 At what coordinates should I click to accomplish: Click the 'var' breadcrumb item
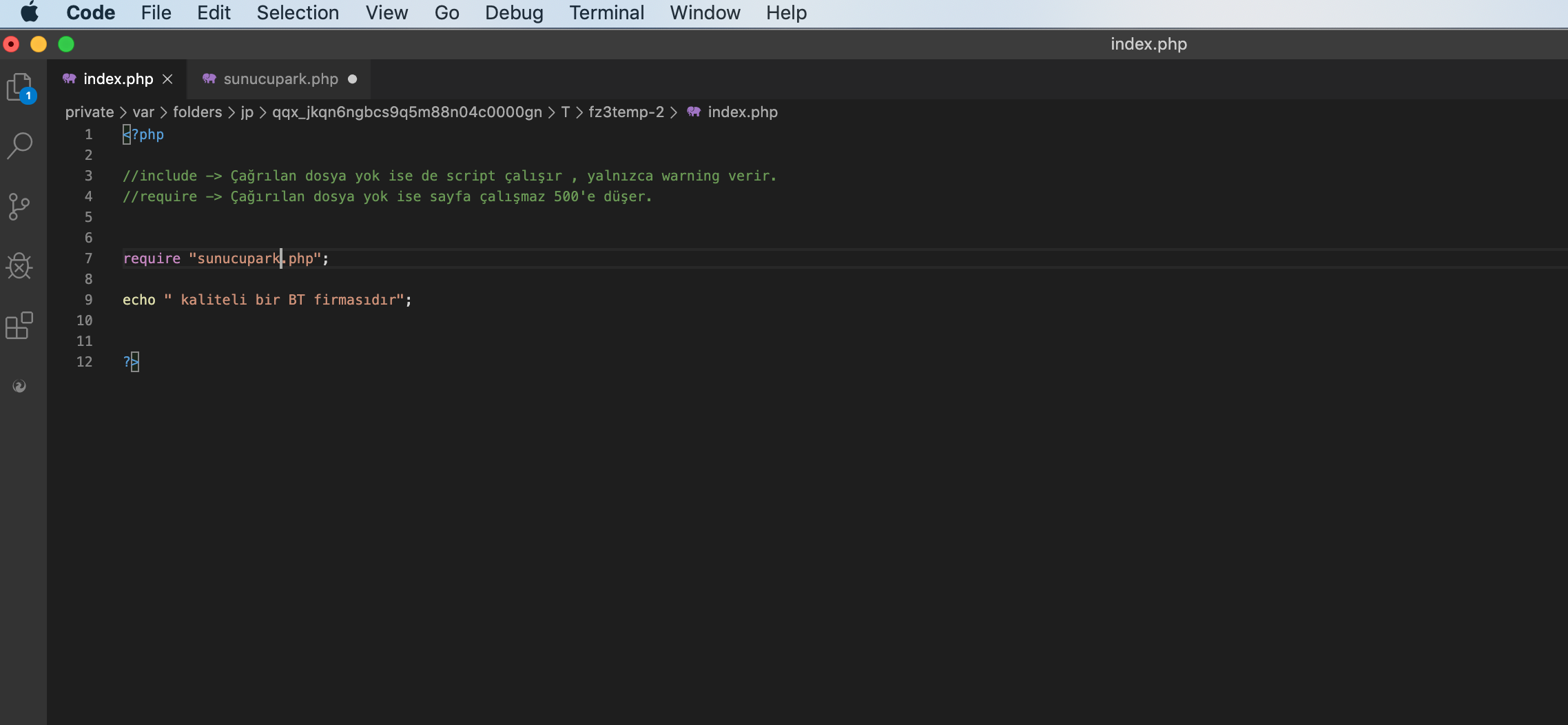(143, 112)
